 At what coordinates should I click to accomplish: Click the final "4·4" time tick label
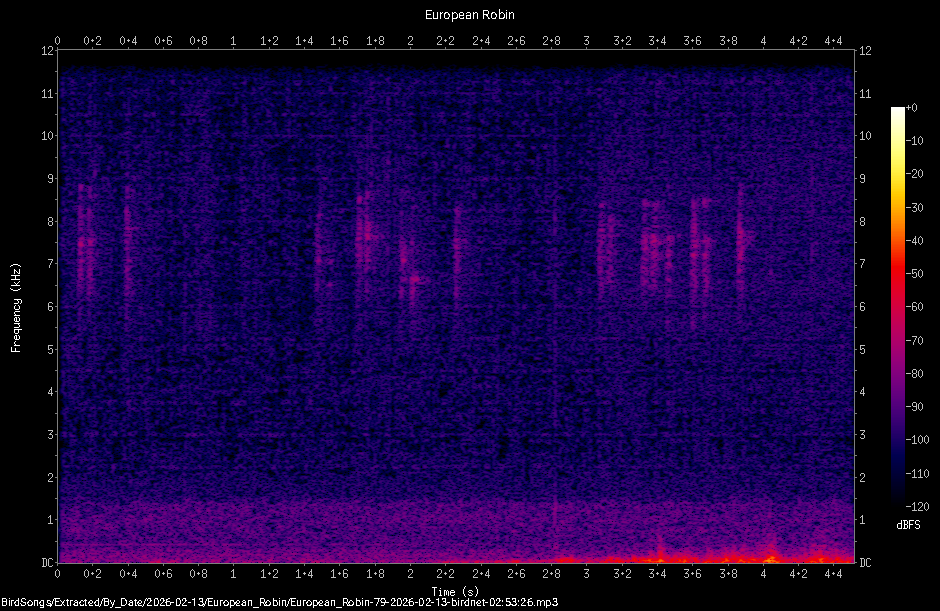pos(834,41)
